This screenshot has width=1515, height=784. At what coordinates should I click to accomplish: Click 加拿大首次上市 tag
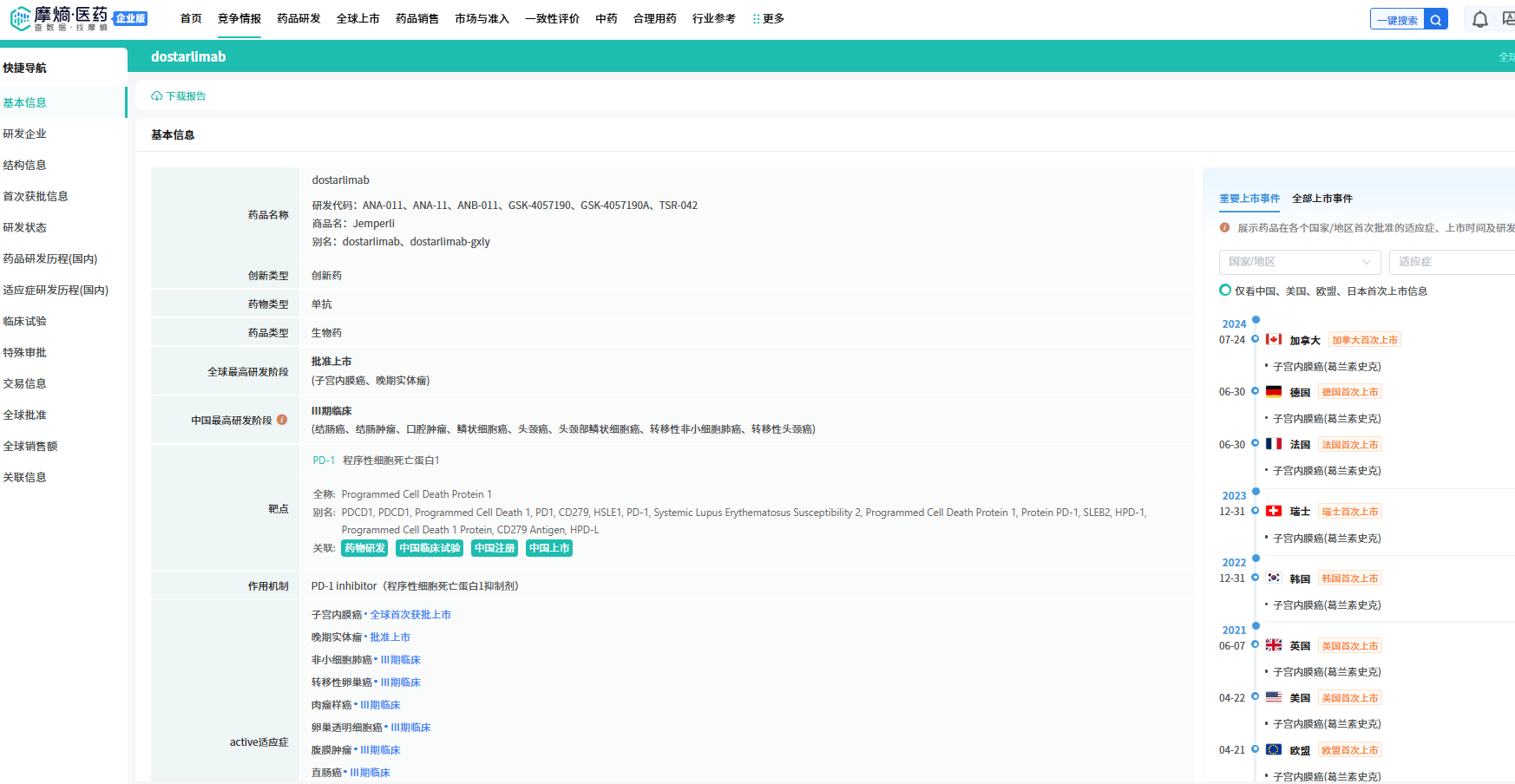click(1365, 340)
